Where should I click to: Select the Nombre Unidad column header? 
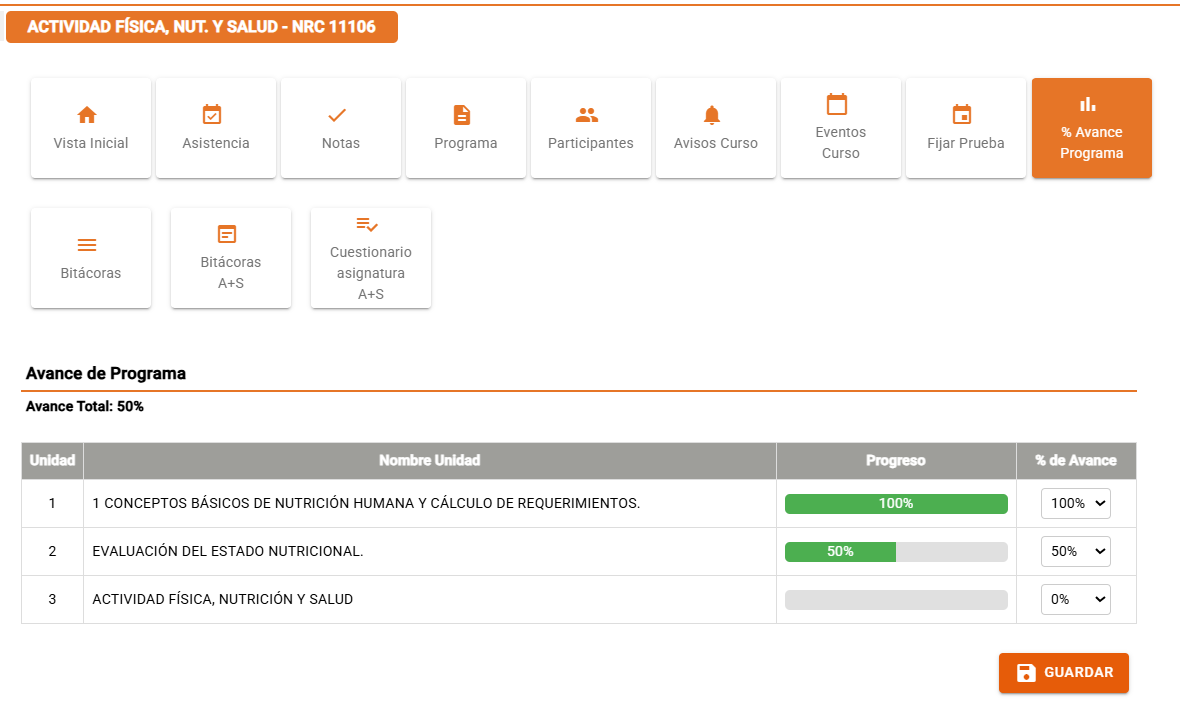tap(430, 461)
